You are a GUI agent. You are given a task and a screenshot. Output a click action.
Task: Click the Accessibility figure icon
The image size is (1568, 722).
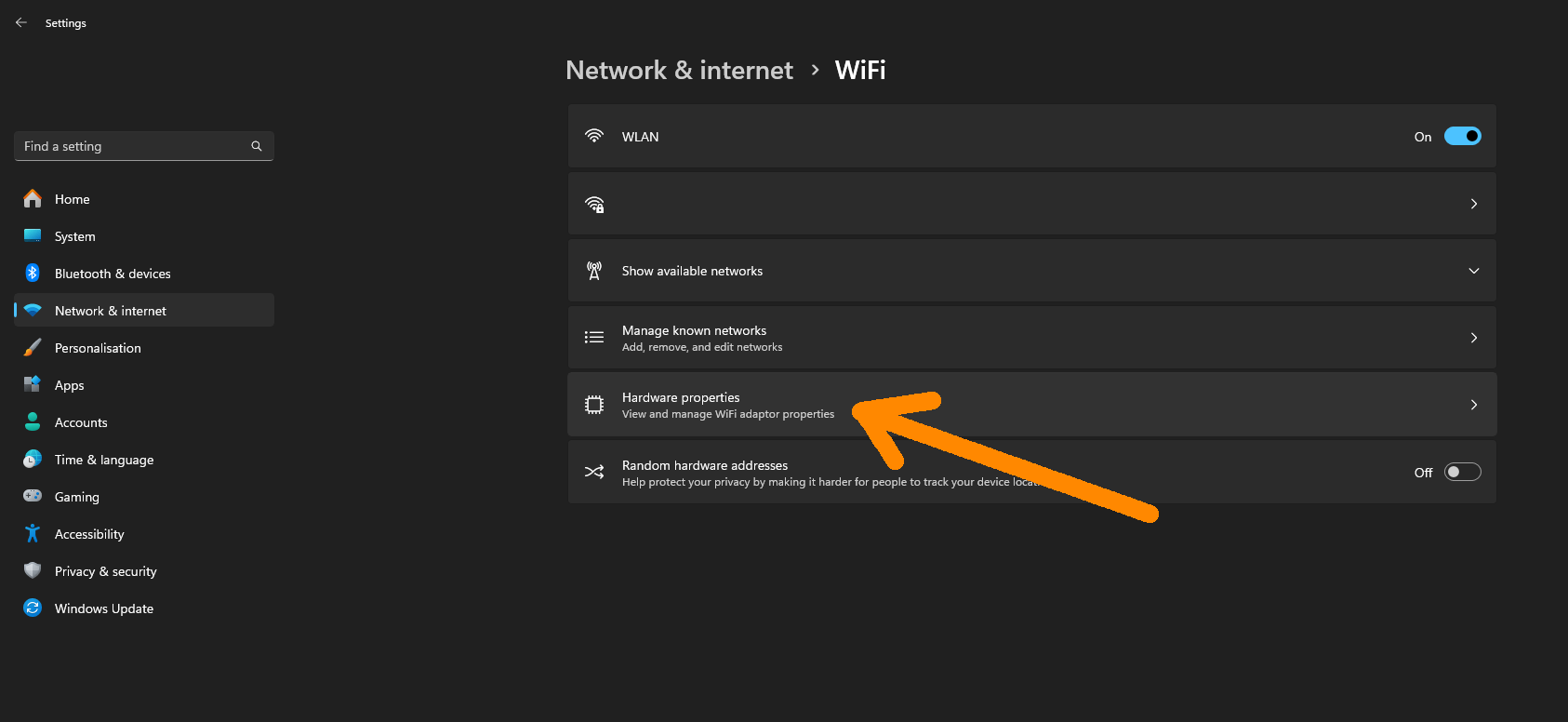coord(33,534)
